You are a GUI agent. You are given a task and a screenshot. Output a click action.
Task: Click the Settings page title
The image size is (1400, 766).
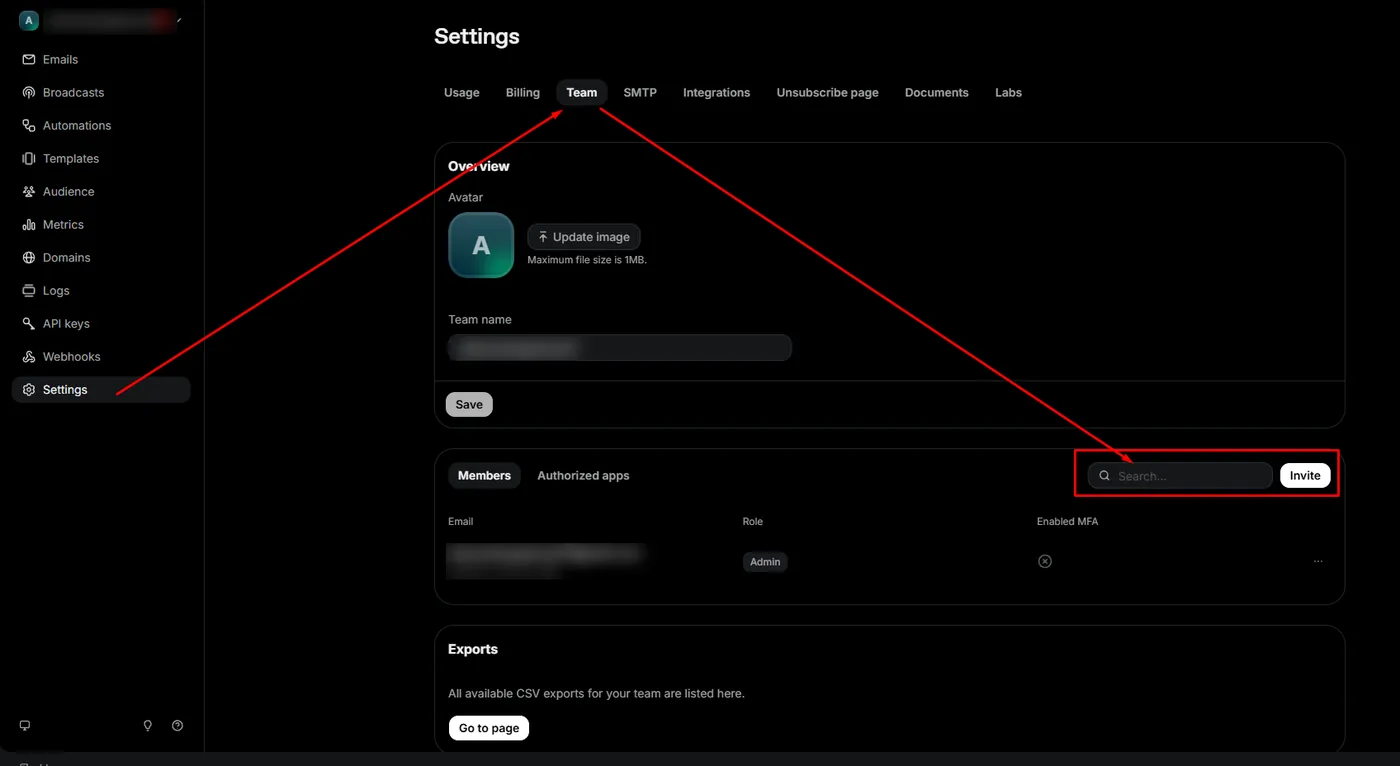pos(477,37)
